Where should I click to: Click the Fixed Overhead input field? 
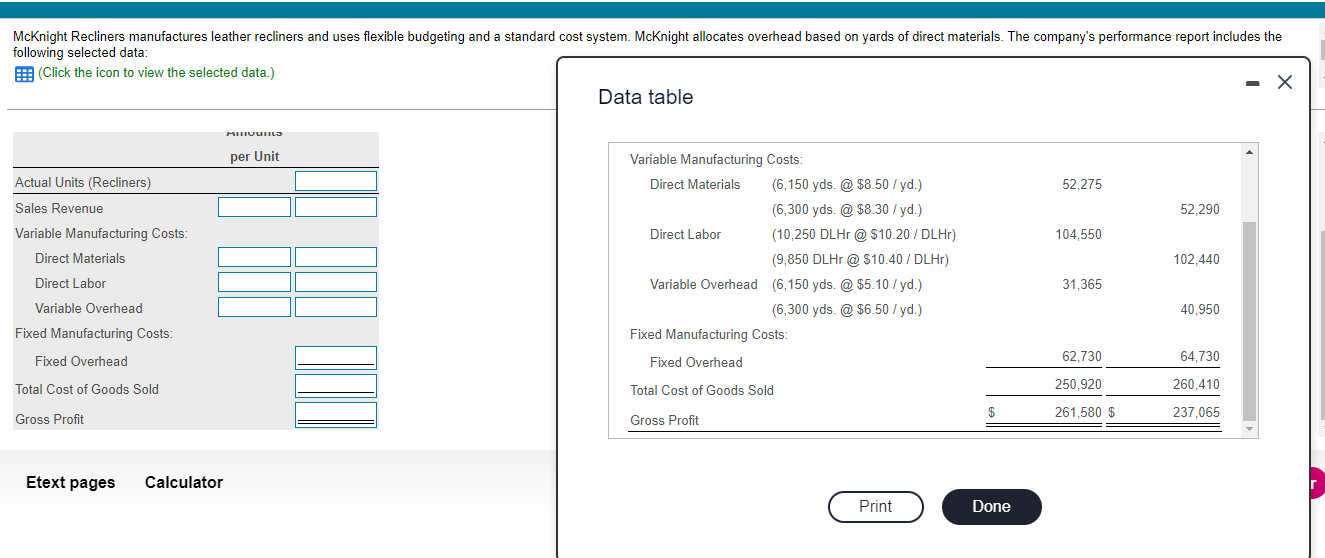coord(336,358)
